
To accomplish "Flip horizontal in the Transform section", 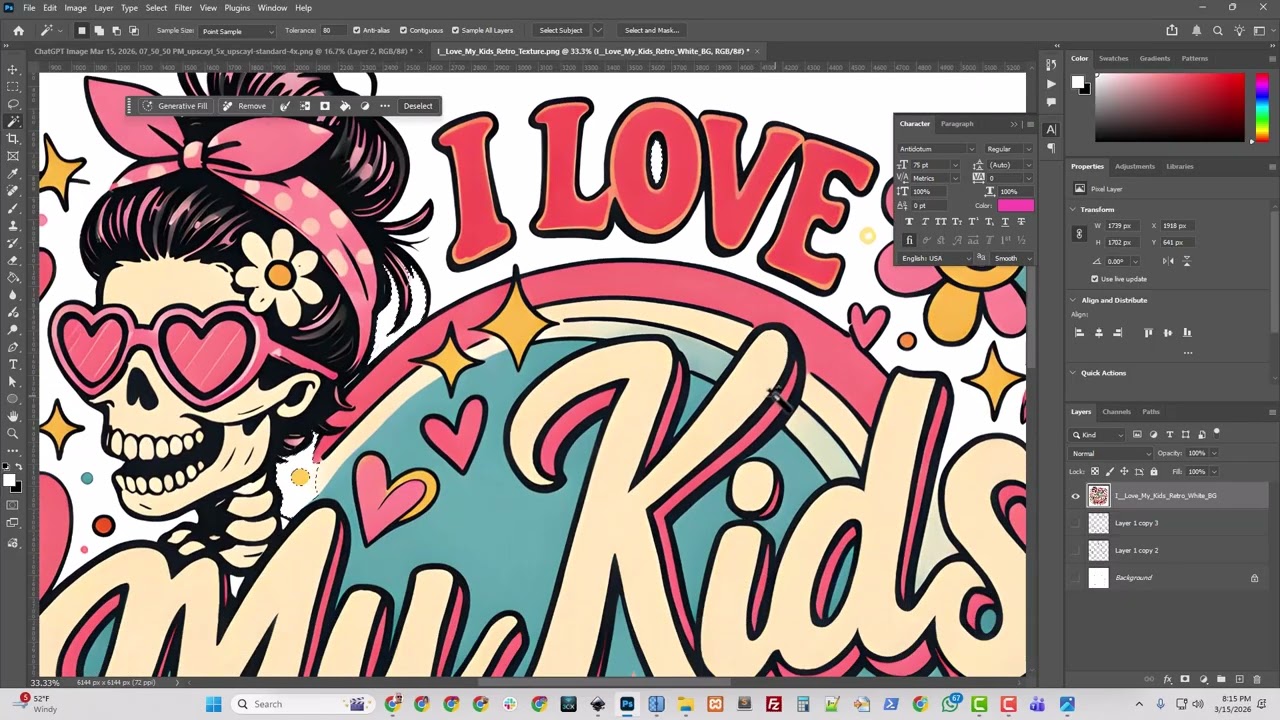I will (1169, 261).
